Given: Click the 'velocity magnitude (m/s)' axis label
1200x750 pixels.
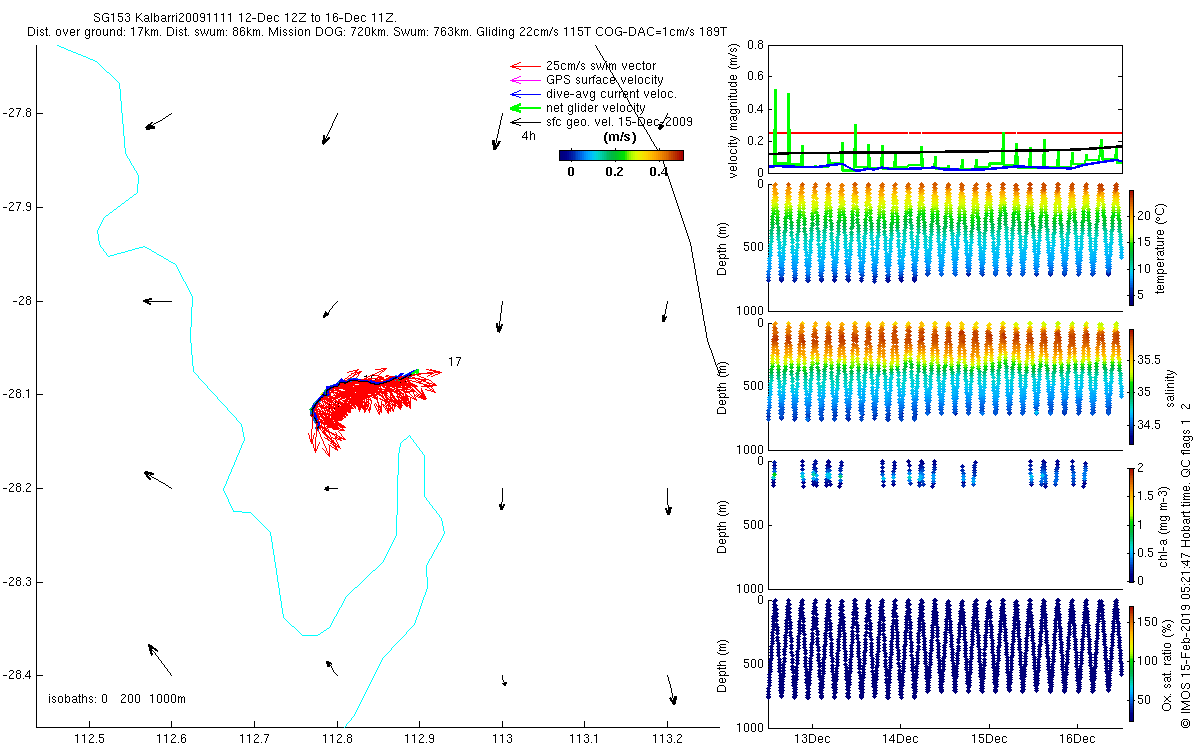Looking at the screenshot, I should (734, 111).
